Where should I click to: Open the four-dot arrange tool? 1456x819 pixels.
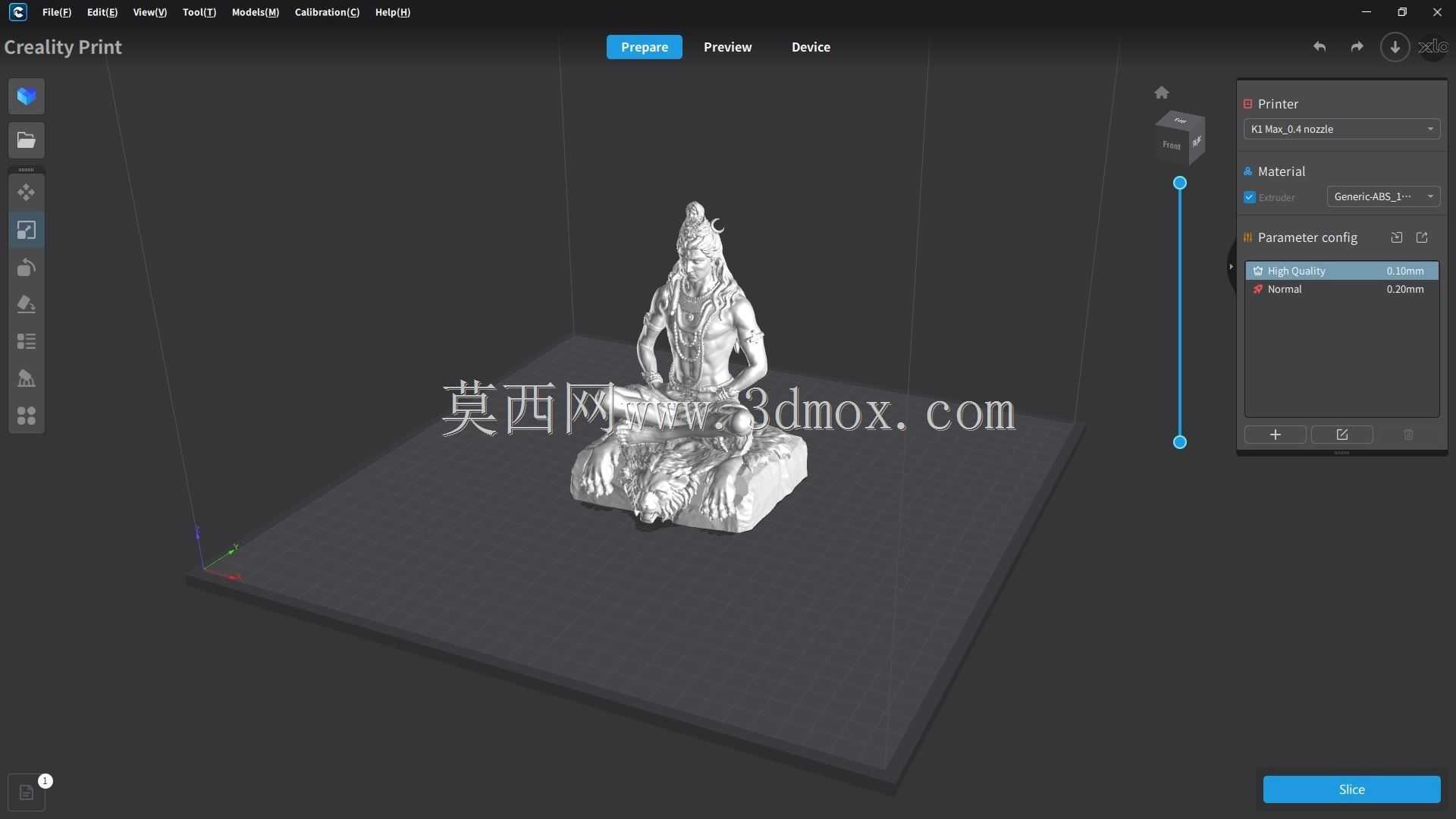tap(27, 416)
